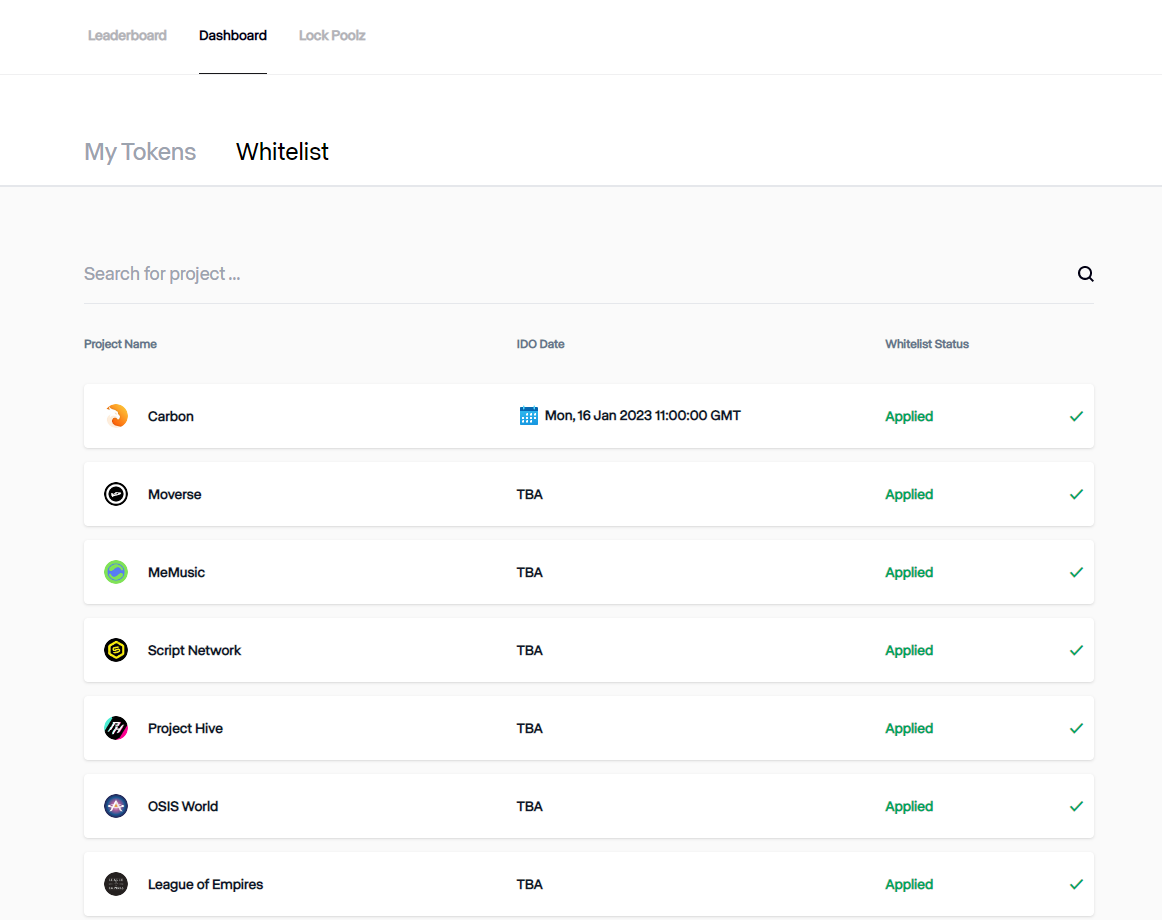Screen dimensions: 1162x920
Task: Click Applied status in Moverse row
Action: point(909,494)
